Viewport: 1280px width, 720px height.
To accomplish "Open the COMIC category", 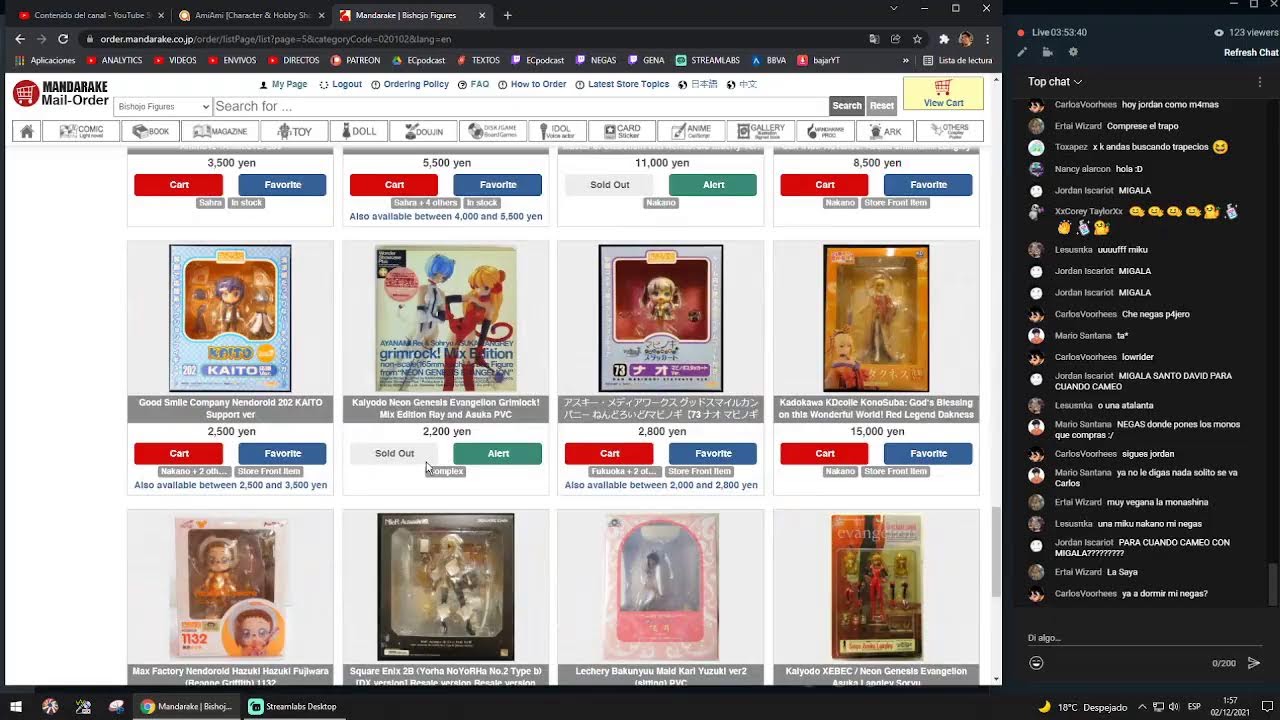I will pos(82,131).
